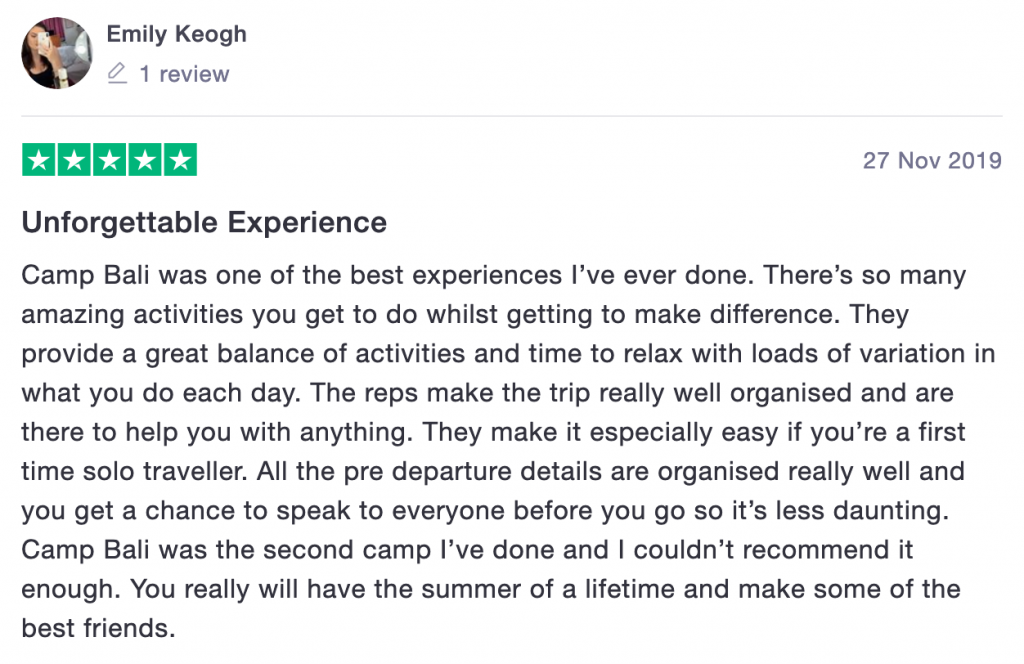Click the fifth green rating star

[x=180, y=160]
